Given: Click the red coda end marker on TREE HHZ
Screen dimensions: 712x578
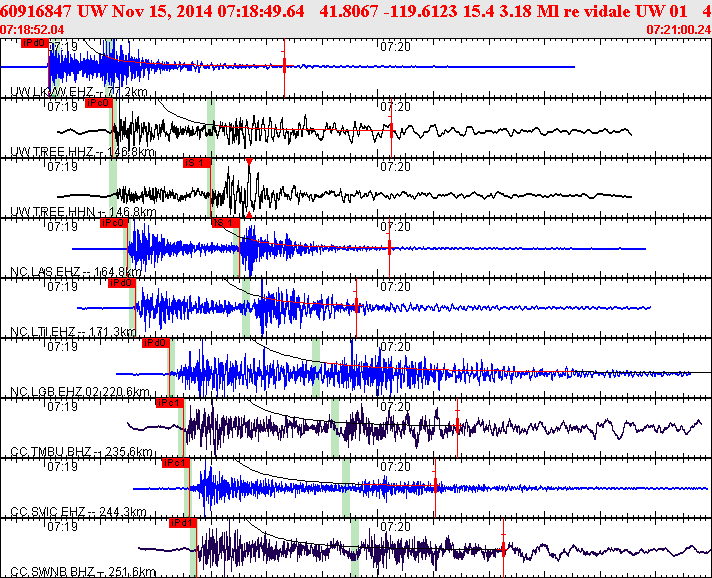Looking at the screenshot, I should 391,131.
